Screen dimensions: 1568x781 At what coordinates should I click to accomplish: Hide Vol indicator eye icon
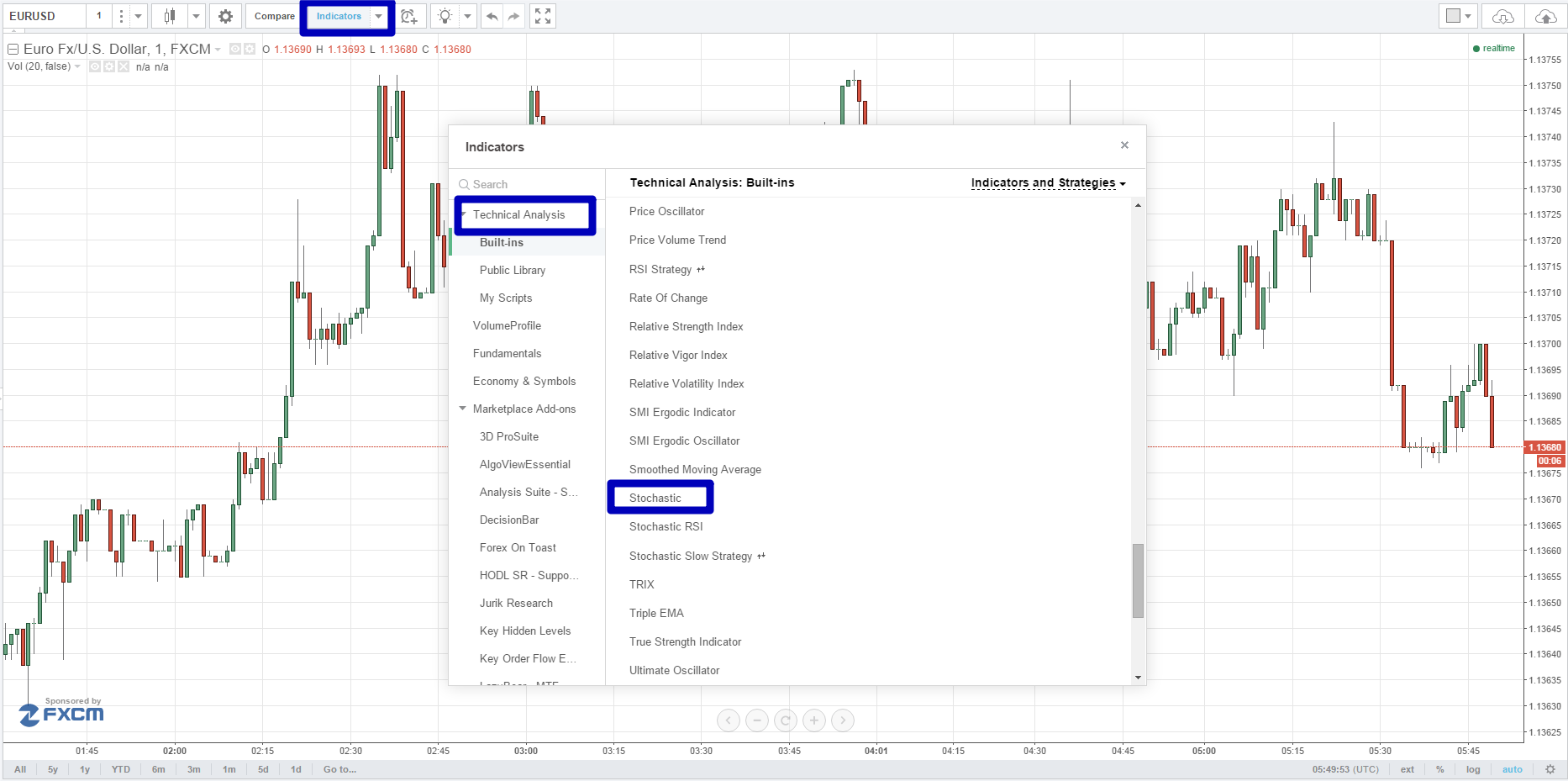(95, 66)
